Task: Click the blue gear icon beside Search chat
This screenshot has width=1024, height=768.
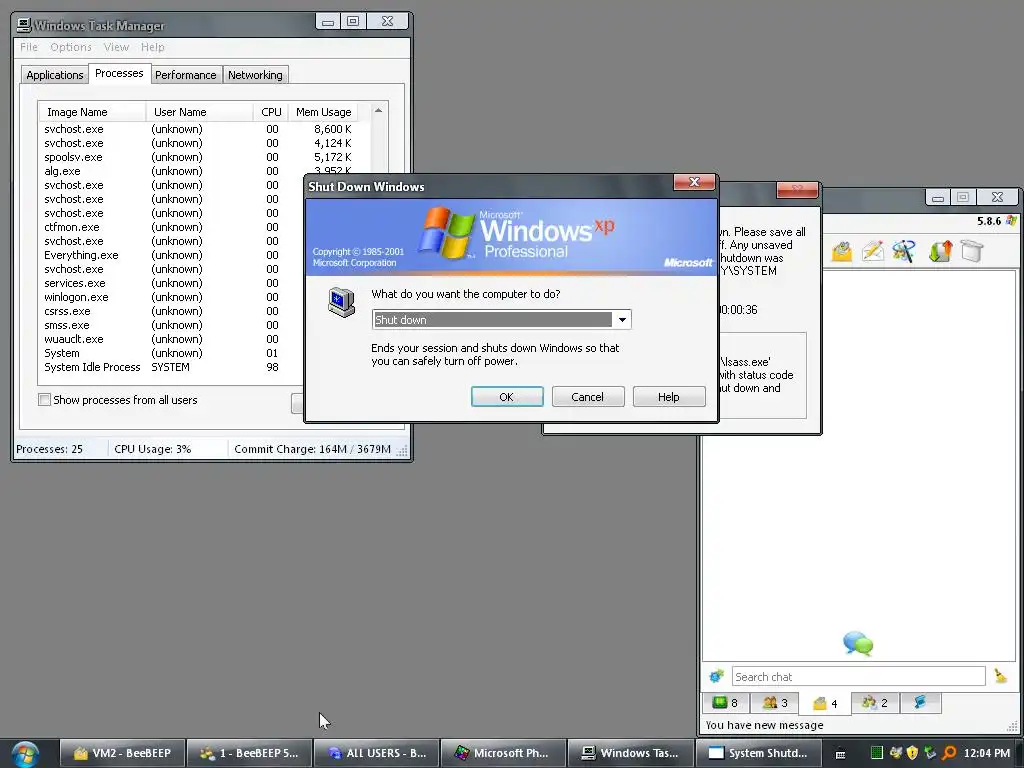Action: 716,676
